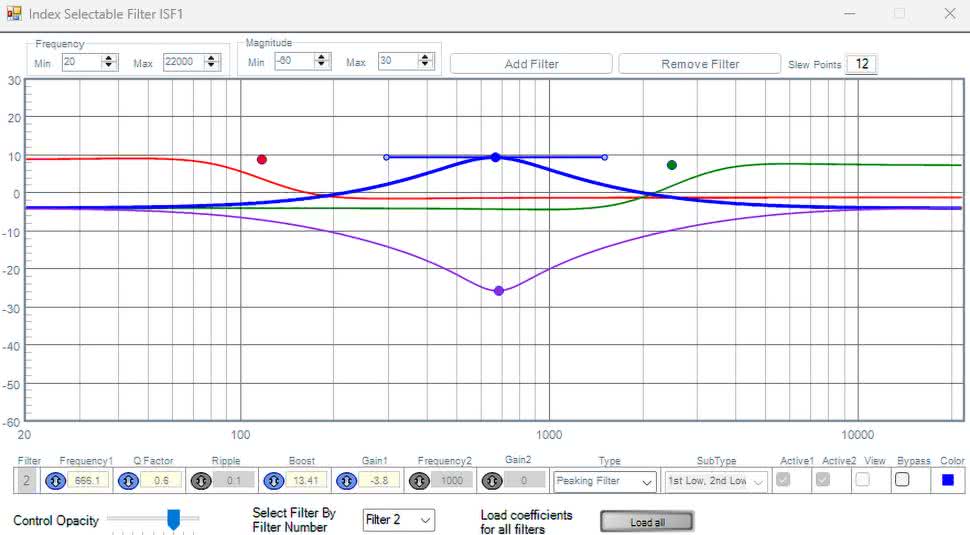The height and width of the screenshot is (535, 970).
Task: Toggle the View checkbox
Action: pos(862,480)
